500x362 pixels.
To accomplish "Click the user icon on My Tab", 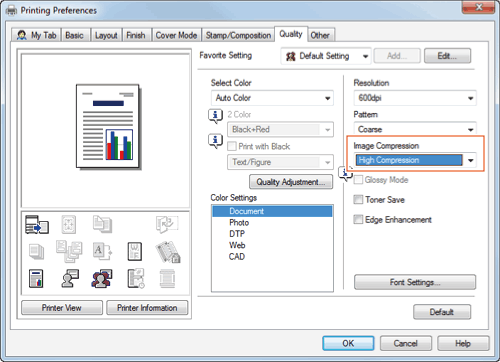I will [x=22, y=35].
